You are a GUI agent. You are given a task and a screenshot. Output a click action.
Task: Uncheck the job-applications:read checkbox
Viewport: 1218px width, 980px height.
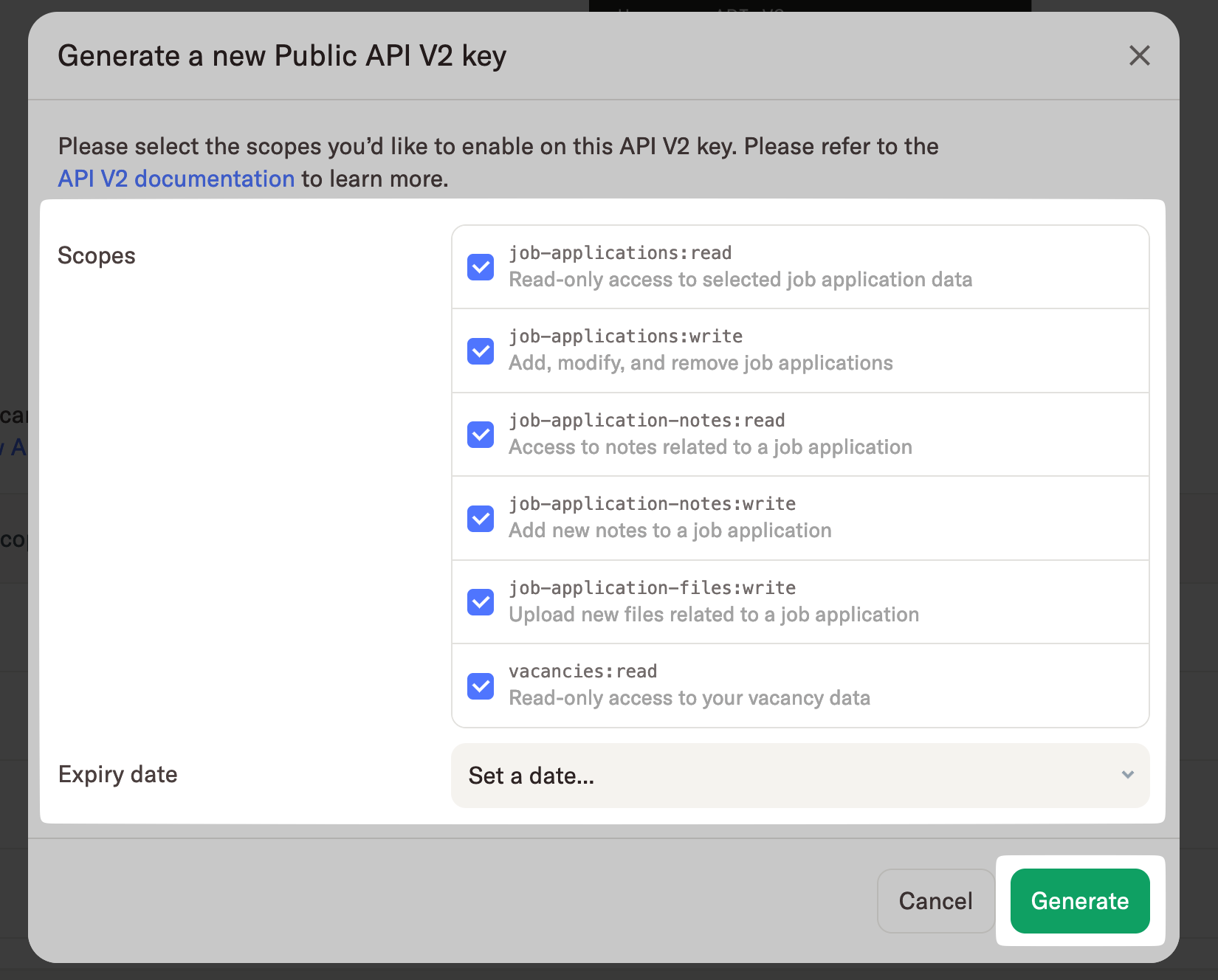tap(481, 267)
